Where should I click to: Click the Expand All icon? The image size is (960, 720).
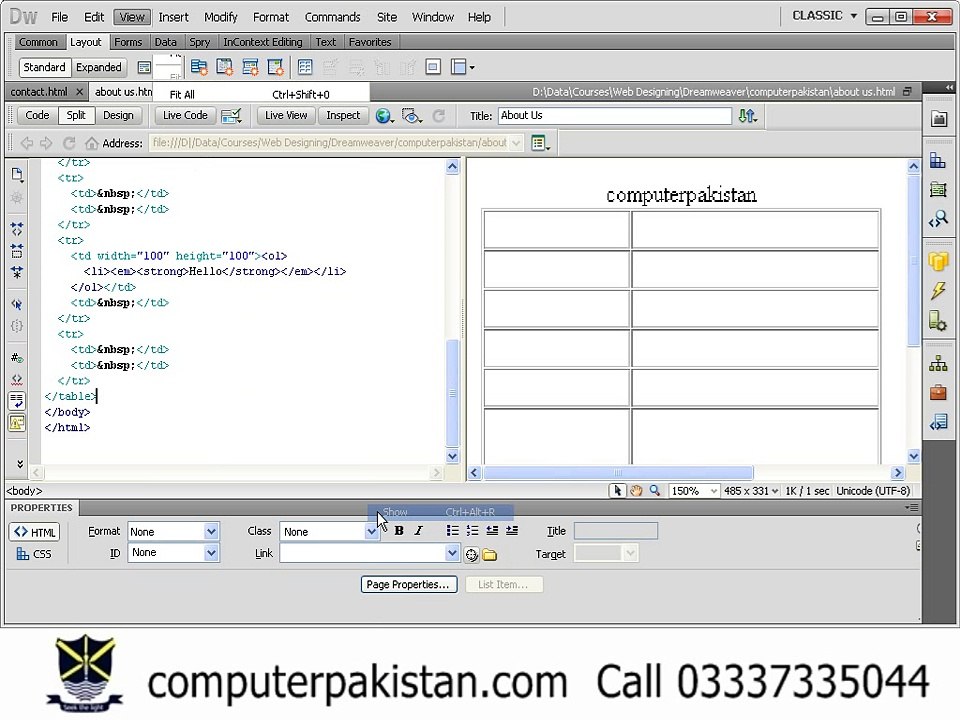(17, 272)
